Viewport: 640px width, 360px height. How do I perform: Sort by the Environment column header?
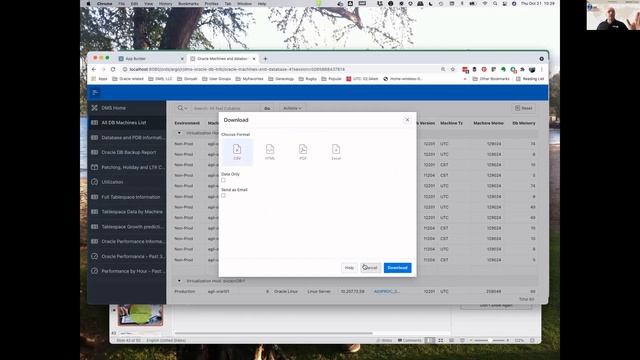point(187,123)
